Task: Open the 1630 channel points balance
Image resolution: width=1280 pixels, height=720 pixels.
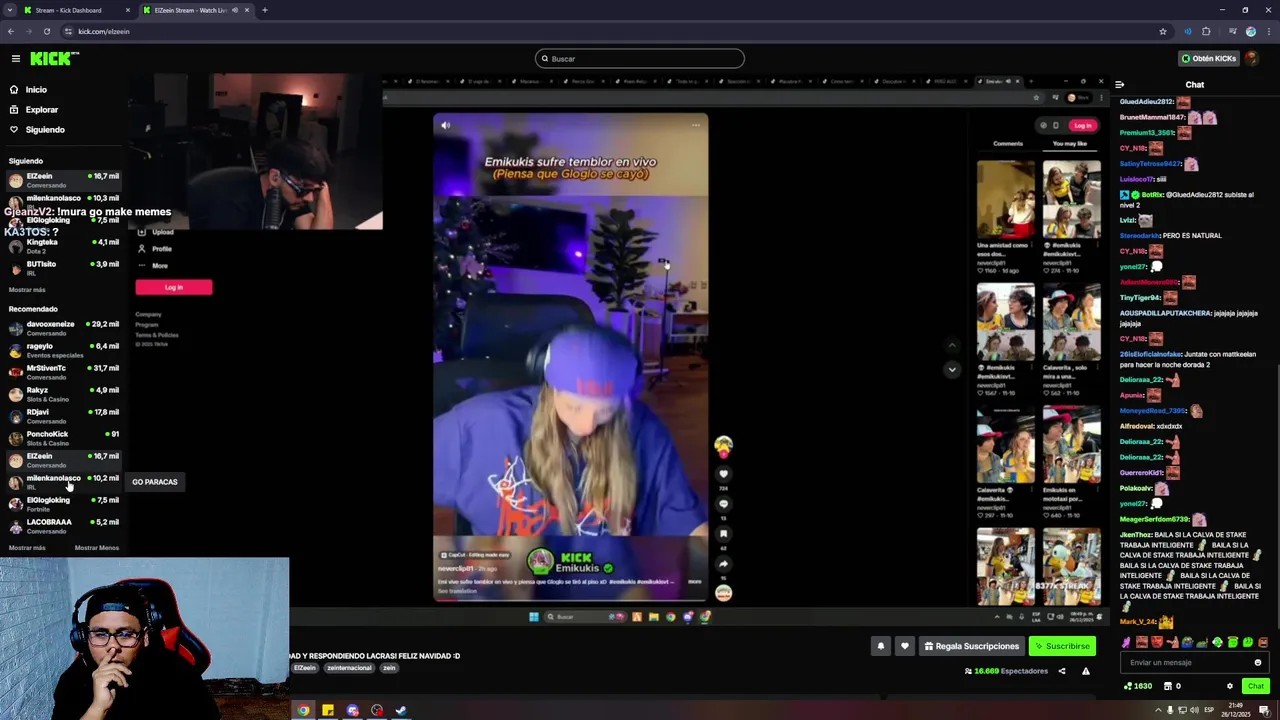Action: pos(1138,686)
